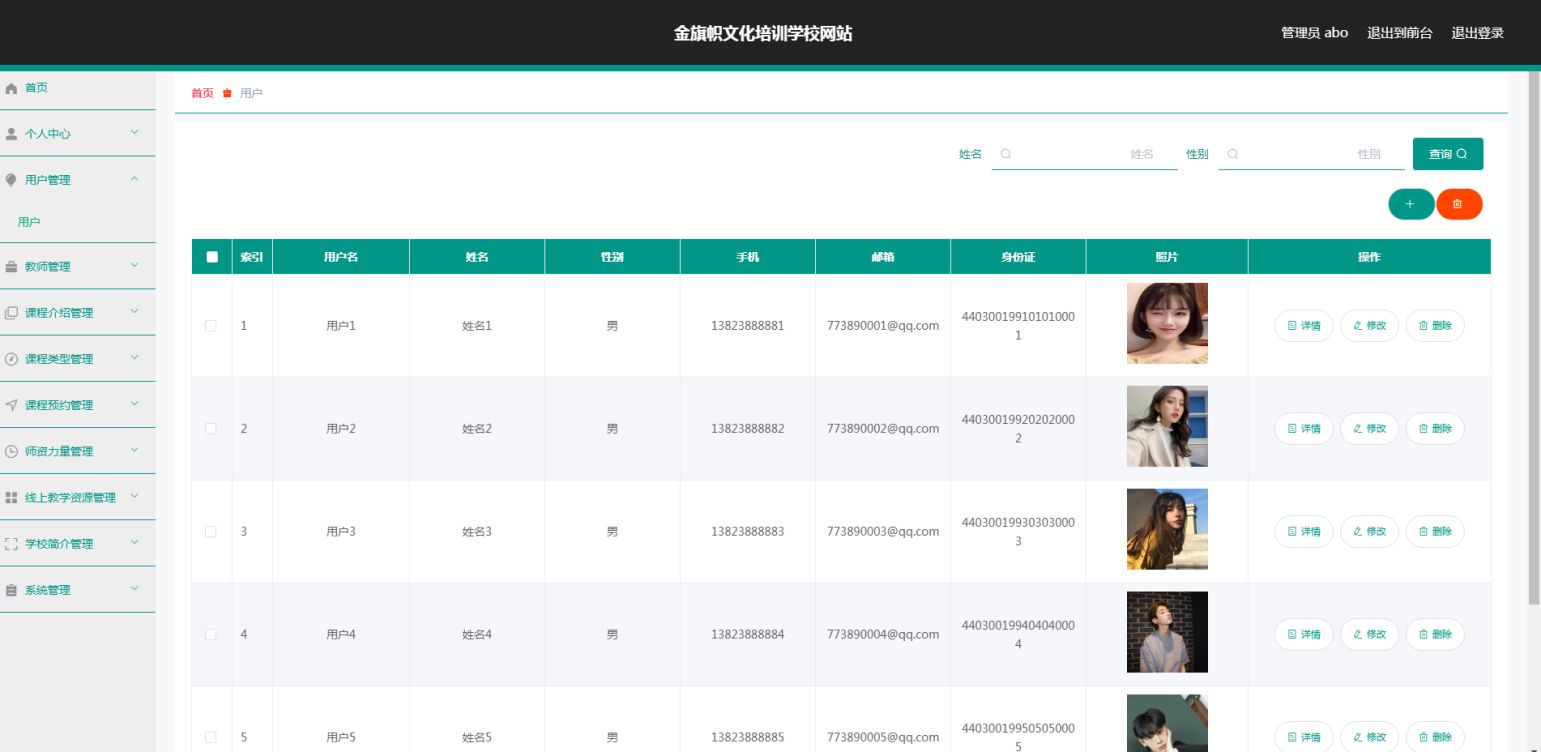The width and height of the screenshot is (1541, 752).
Task: Open the 首页 sidebar menu item
Action: [x=78, y=88]
